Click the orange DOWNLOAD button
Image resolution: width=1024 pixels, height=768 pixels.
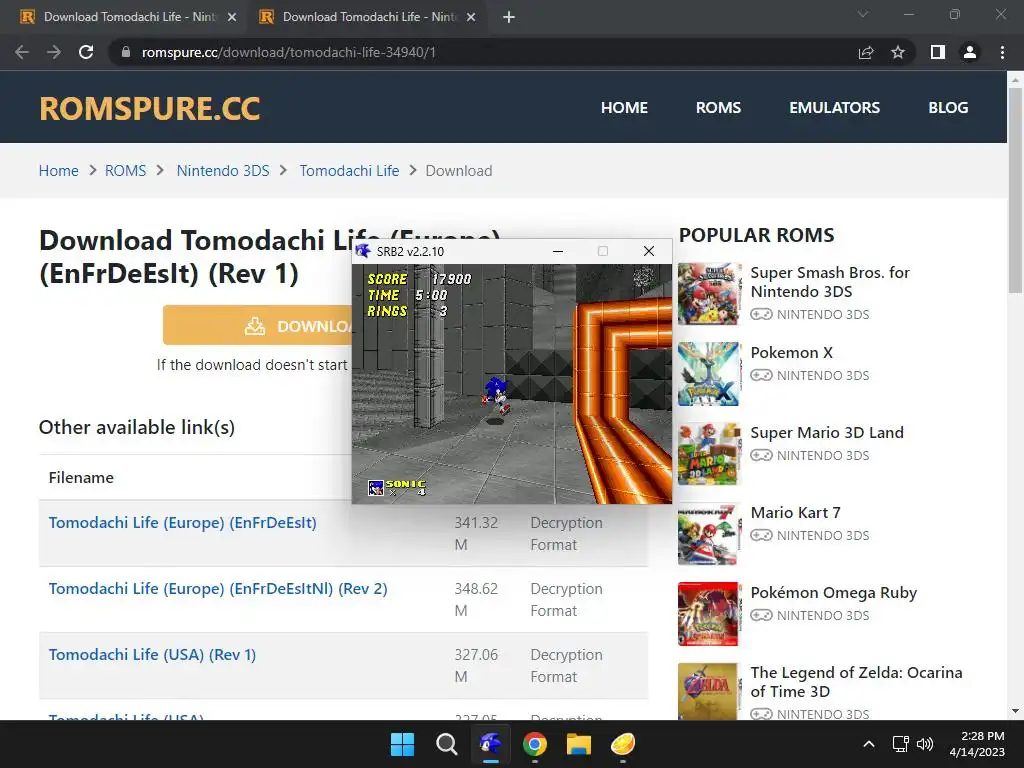258,325
